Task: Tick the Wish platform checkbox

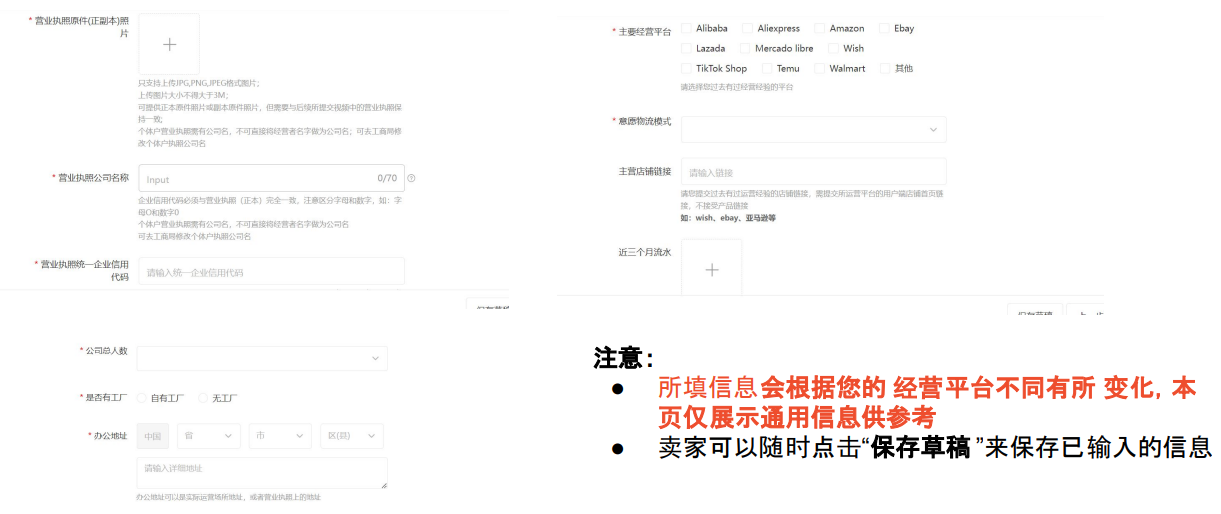Action: pyautogui.click(x=832, y=48)
